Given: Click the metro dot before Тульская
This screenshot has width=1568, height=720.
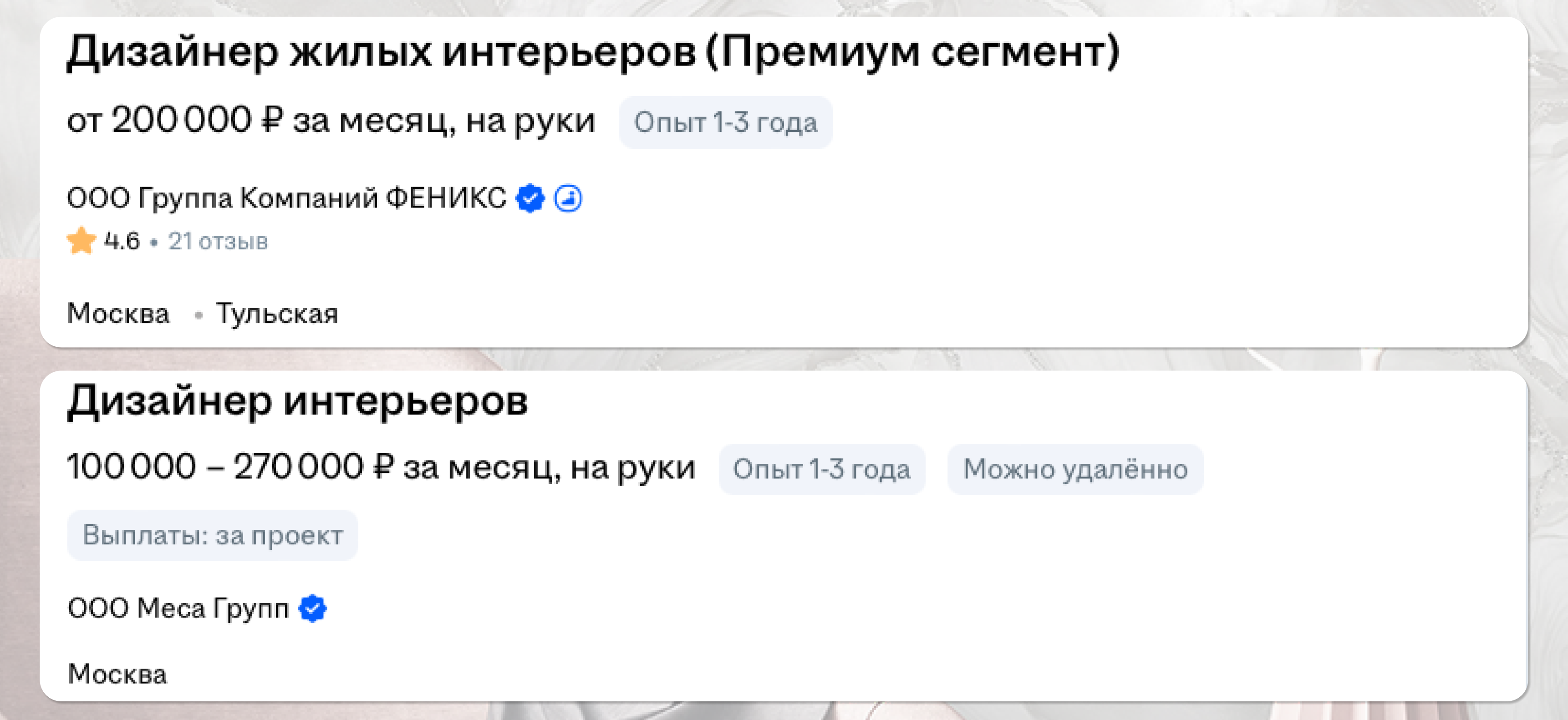Looking at the screenshot, I should click(x=199, y=314).
